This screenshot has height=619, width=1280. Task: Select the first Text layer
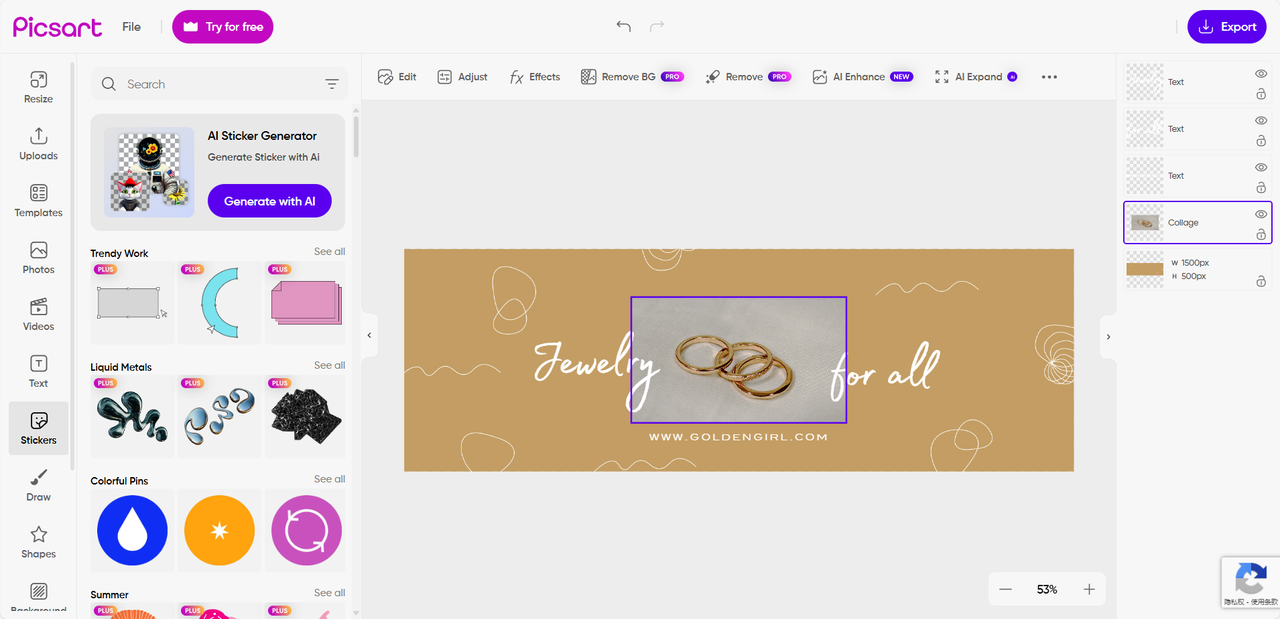pos(1198,82)
